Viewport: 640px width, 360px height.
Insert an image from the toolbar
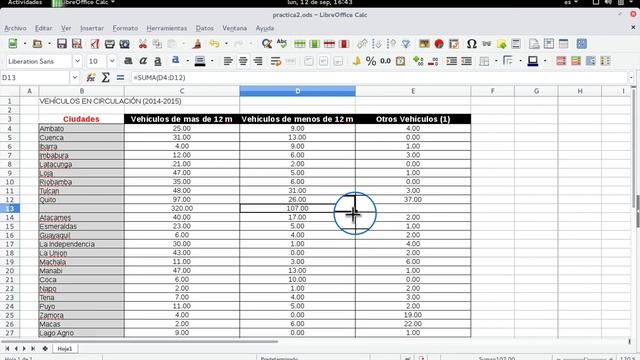pyautogui.click(x=424, y=44)
